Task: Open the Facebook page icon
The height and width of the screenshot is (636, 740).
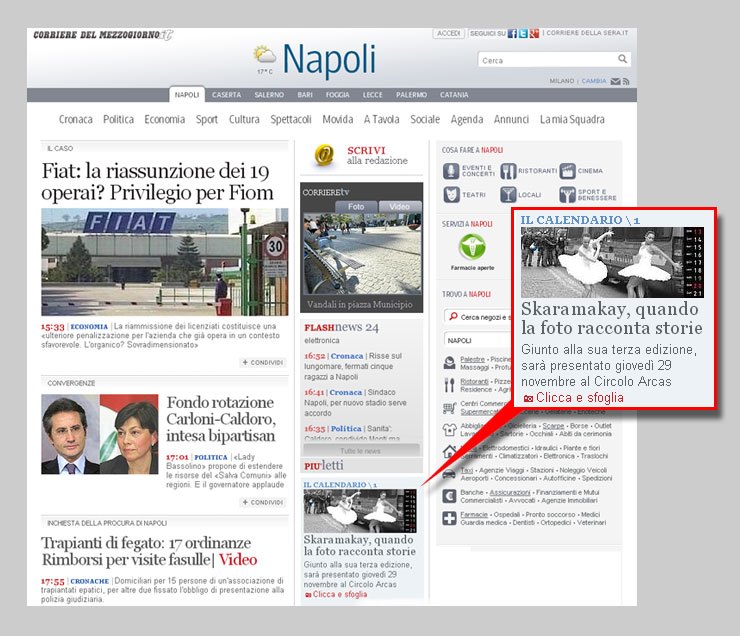Action: click(512, 33)
